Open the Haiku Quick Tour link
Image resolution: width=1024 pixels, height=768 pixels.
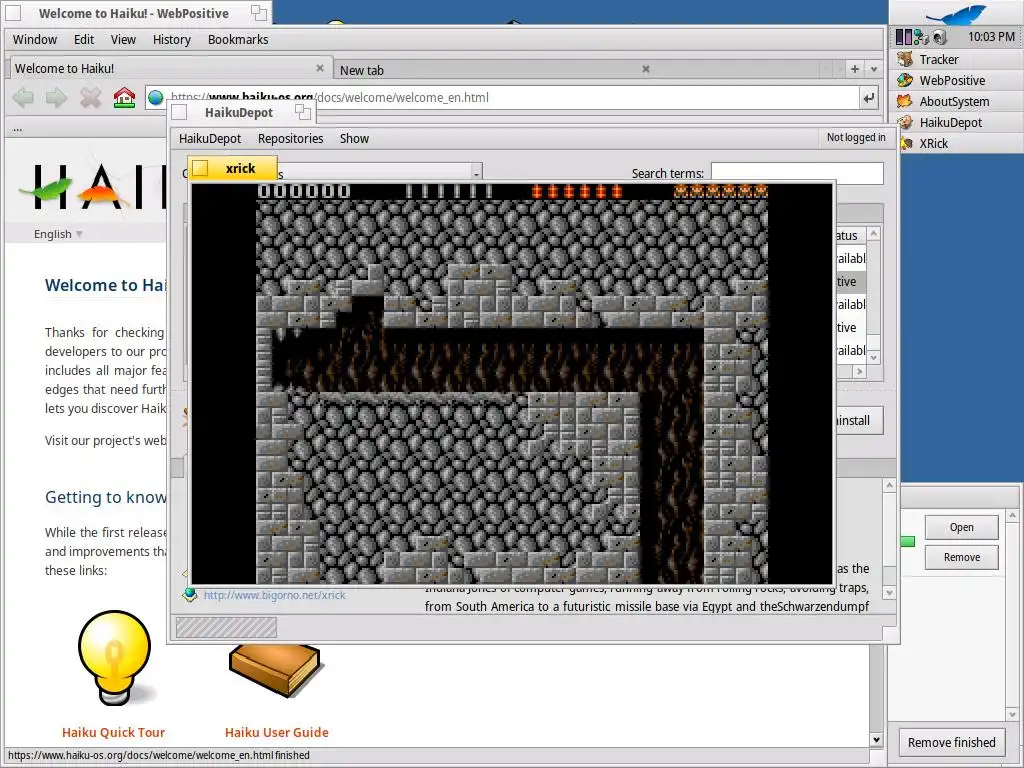point(114,732)
